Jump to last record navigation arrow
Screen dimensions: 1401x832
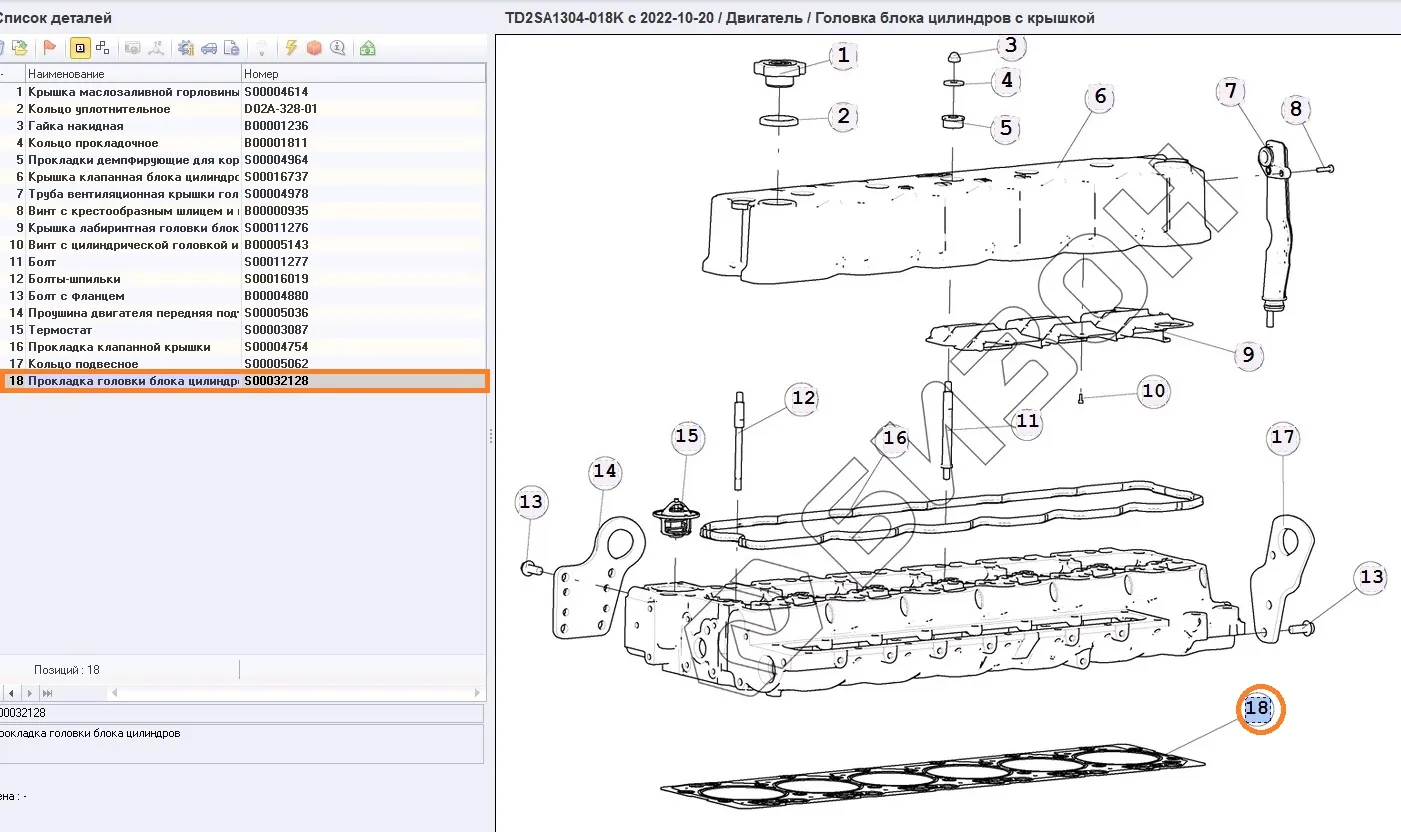coord(47,693)
